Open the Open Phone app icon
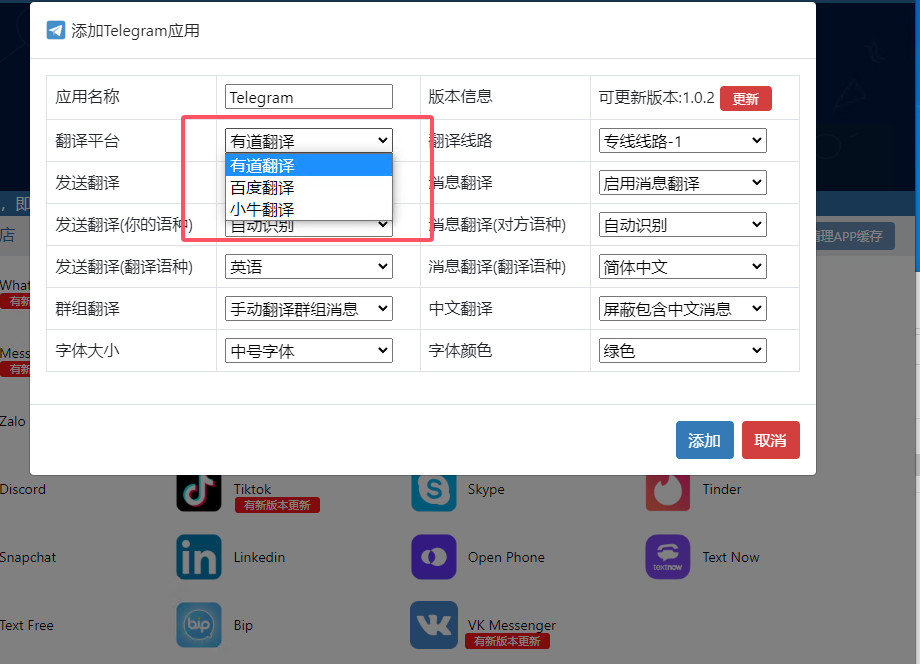The width and height of the screenshot is (920, 664). point(434,557)
